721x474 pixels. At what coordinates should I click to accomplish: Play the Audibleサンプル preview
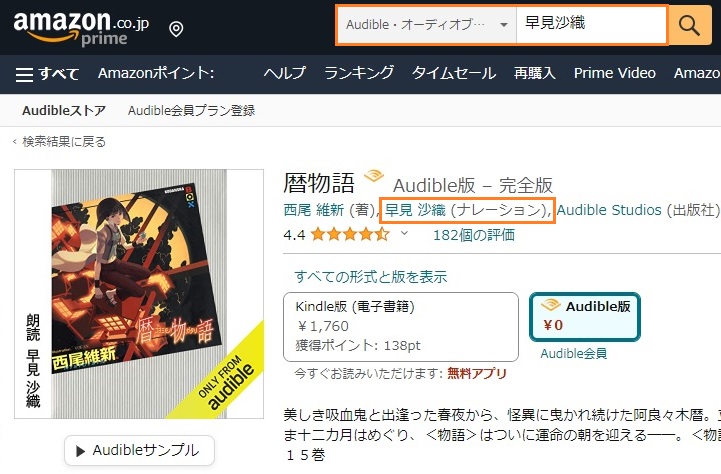click(139, 451)
